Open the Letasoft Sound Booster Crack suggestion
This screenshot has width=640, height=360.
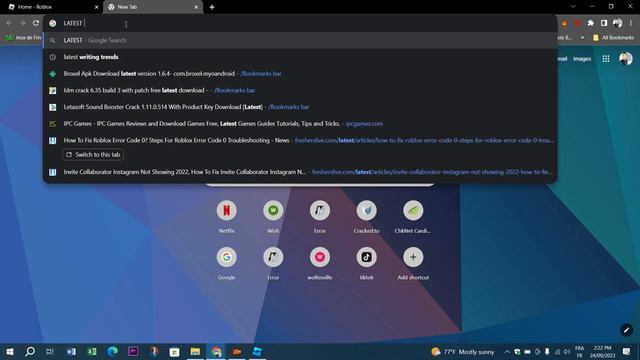point(300,107)
